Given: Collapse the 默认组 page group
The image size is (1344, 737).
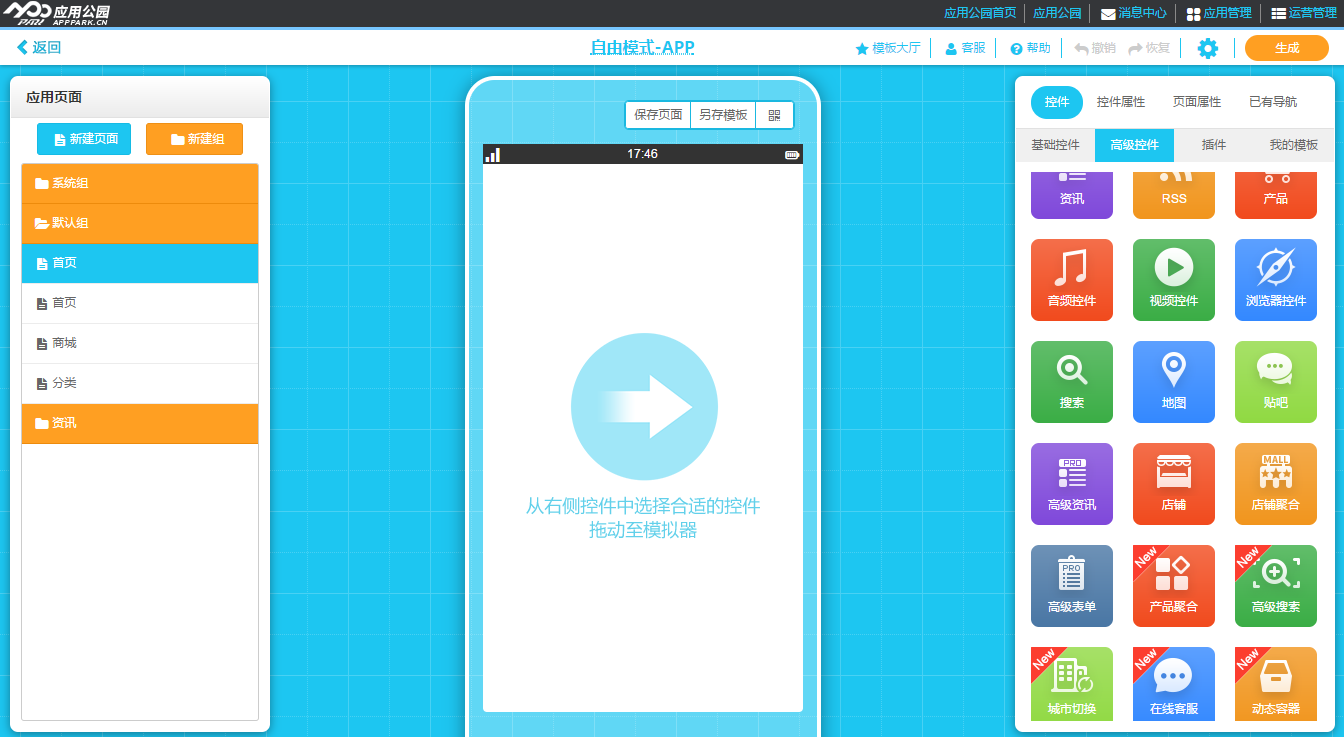Looking at the screenshot, I should coord(139,223).
